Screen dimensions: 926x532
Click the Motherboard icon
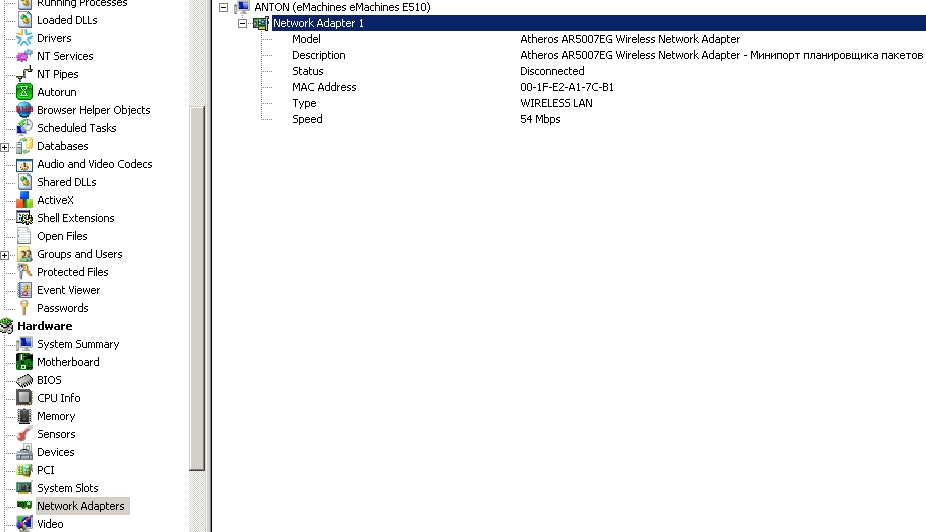(25, 362)
